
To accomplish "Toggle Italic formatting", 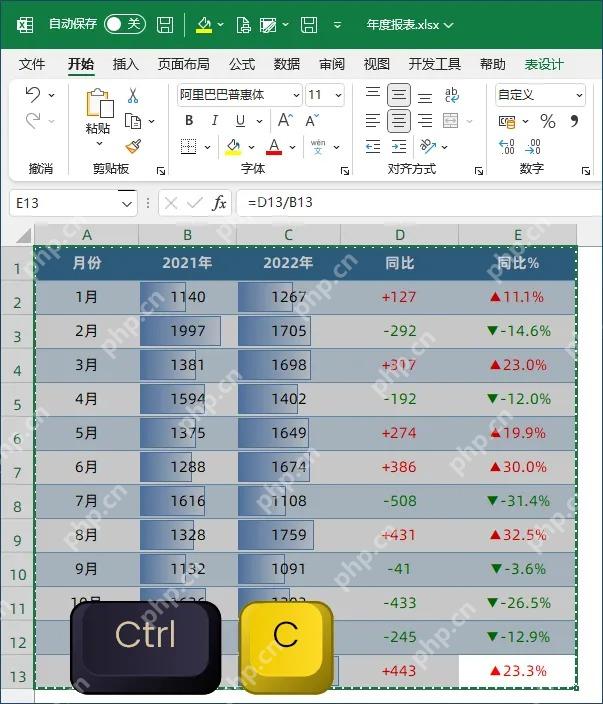I will coord(215,120).
